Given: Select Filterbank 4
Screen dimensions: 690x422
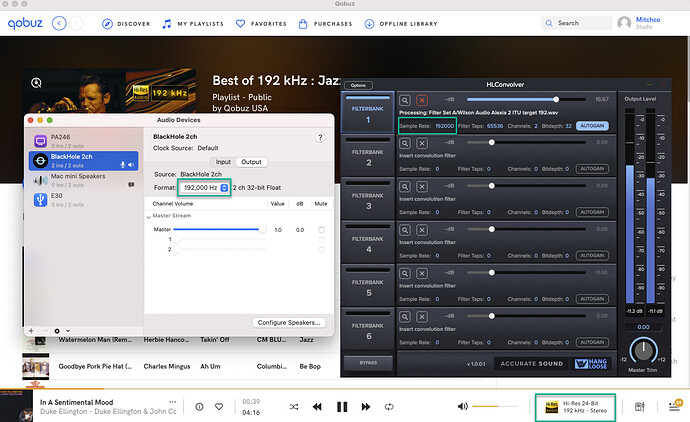Looking at the screenshot, I should (x=368, y=243).
